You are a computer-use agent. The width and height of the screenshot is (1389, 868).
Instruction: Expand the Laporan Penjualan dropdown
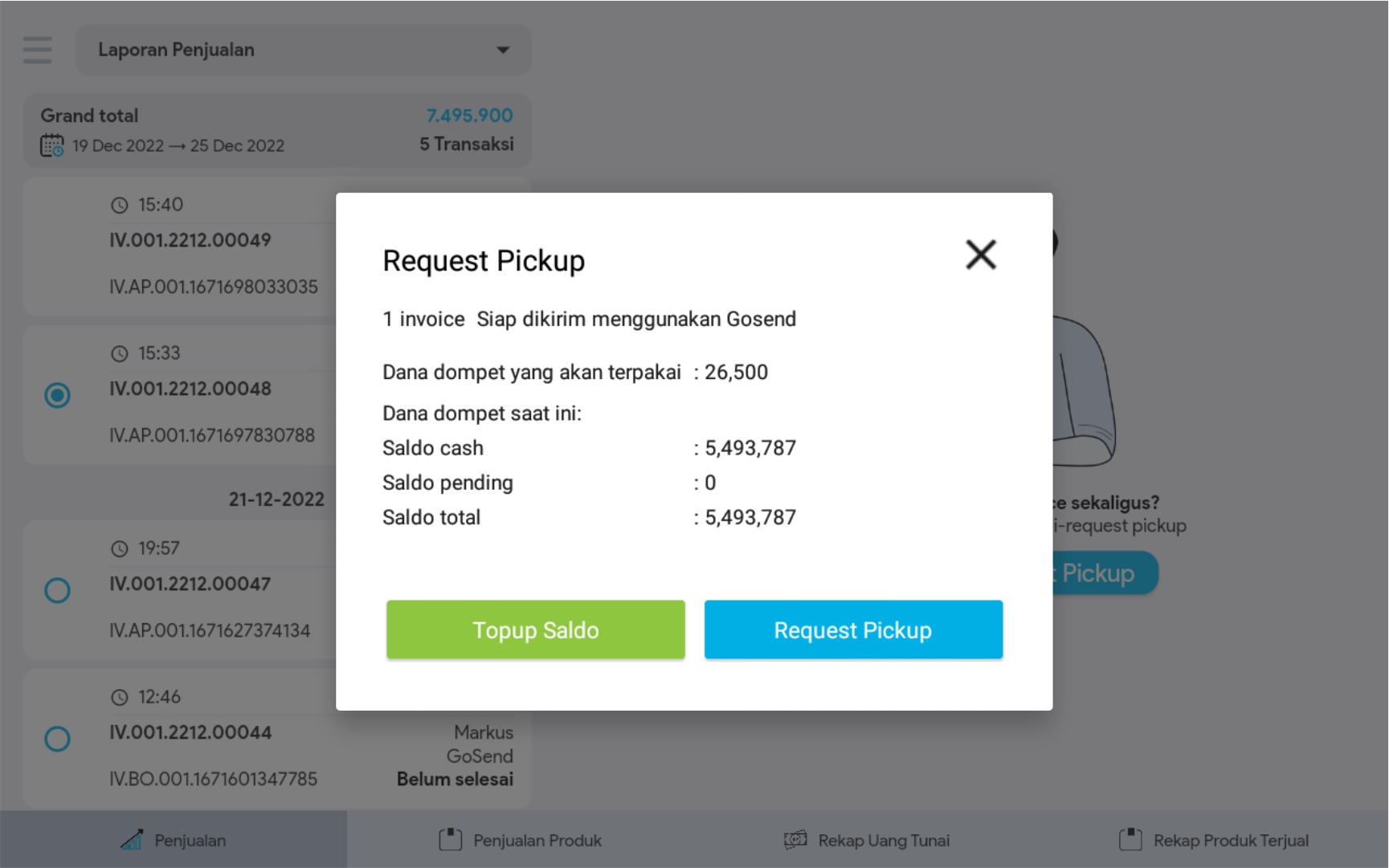tap(303, 50)
